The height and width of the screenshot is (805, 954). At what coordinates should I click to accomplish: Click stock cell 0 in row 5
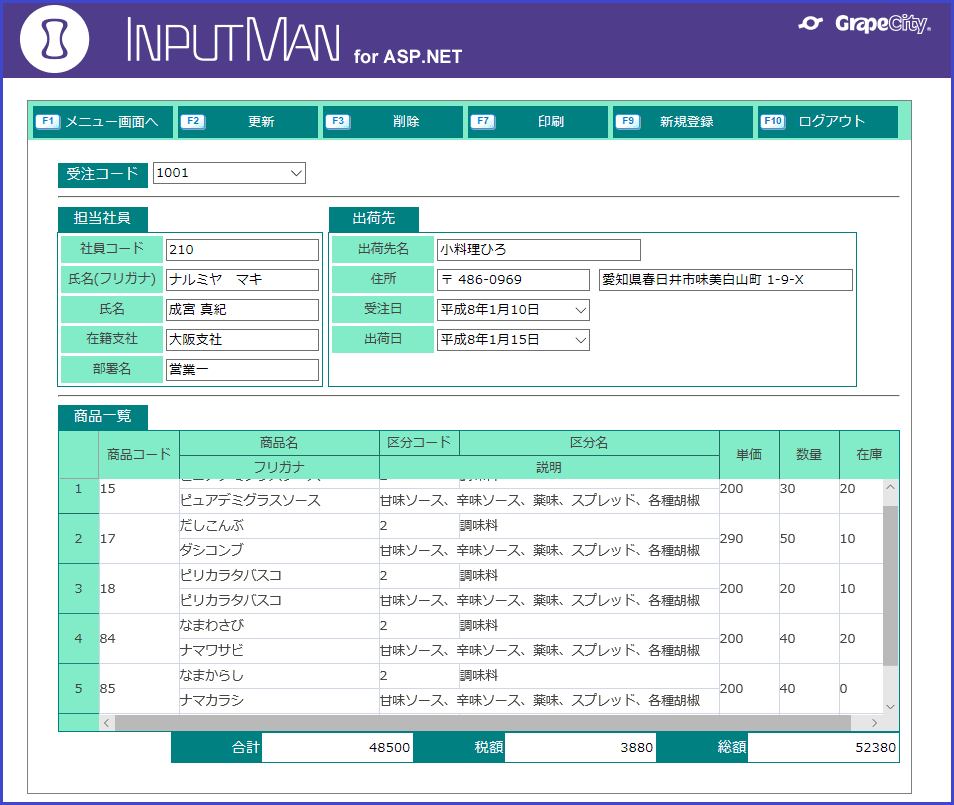coord(861,688)
